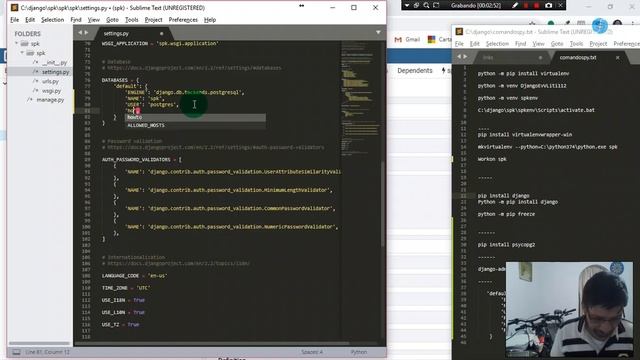This screenshot has height=360, width=640.
Task: Click the camera snapshot icon in recording toolbar
Action: coord(549,5)
